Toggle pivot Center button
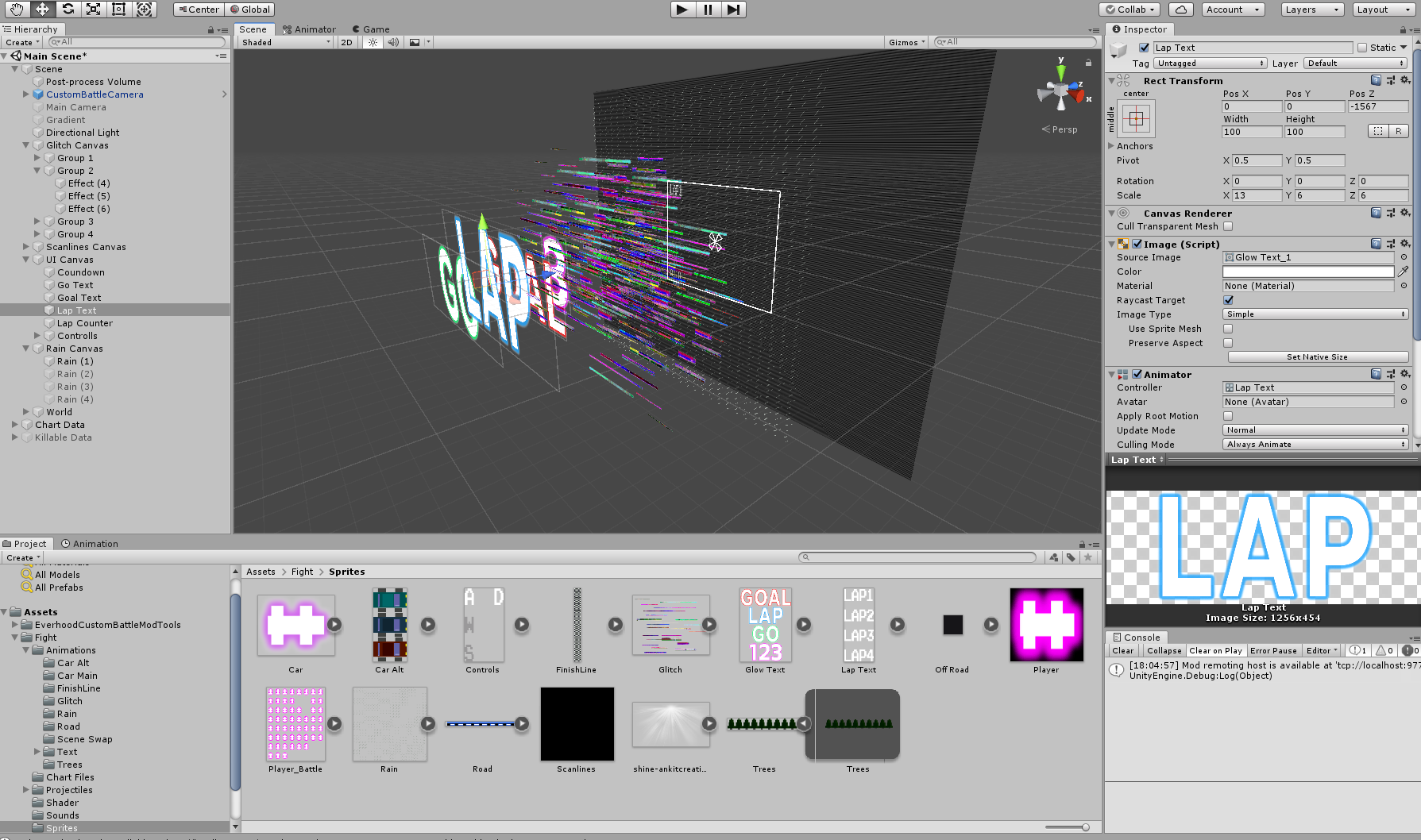1421x840 pixels. 199,10
